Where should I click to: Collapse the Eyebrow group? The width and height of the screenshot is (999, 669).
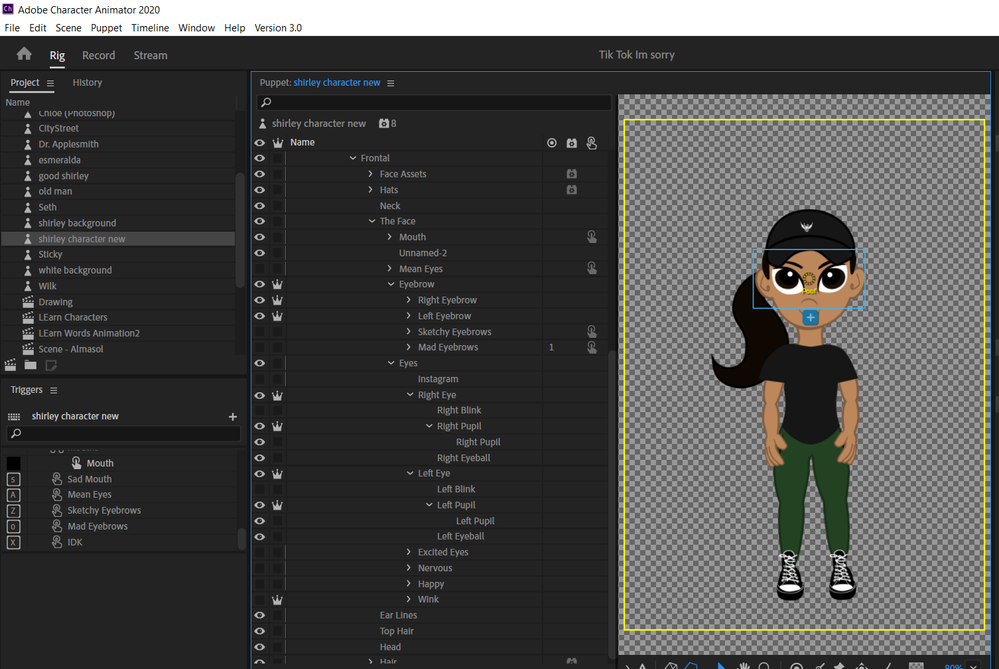[x=391, y=285]
